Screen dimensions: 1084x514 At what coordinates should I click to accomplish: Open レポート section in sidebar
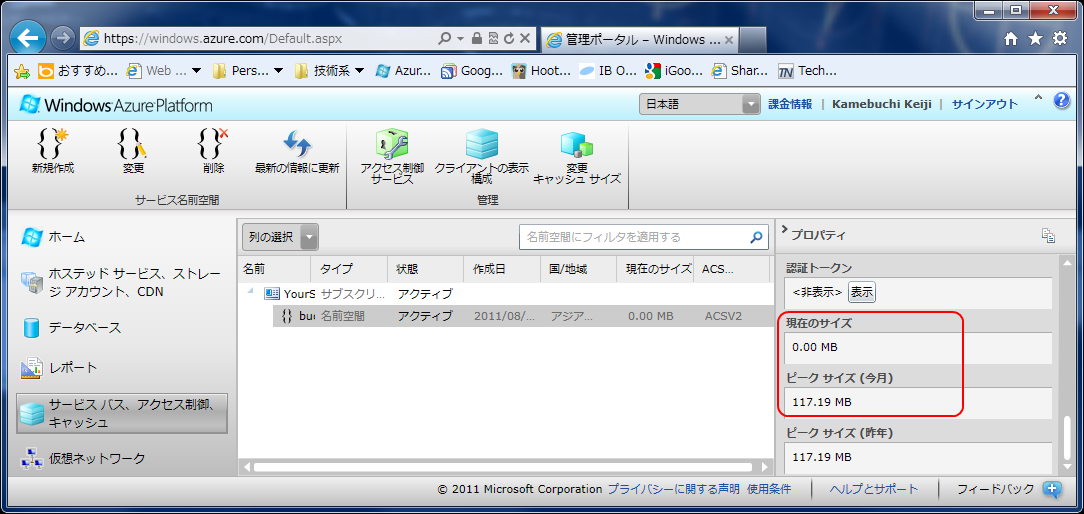[x=59, y=367]
